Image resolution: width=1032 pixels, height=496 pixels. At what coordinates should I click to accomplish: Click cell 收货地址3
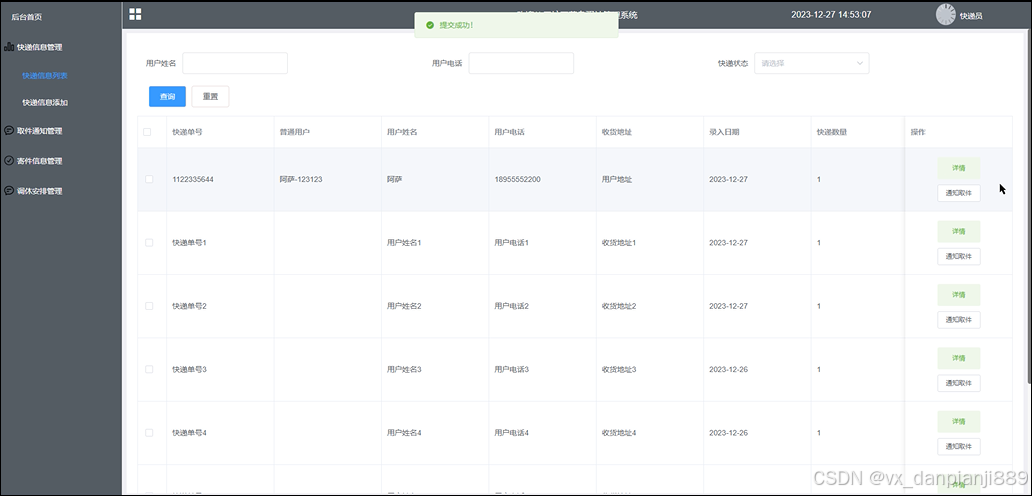[x=619, y=370]
